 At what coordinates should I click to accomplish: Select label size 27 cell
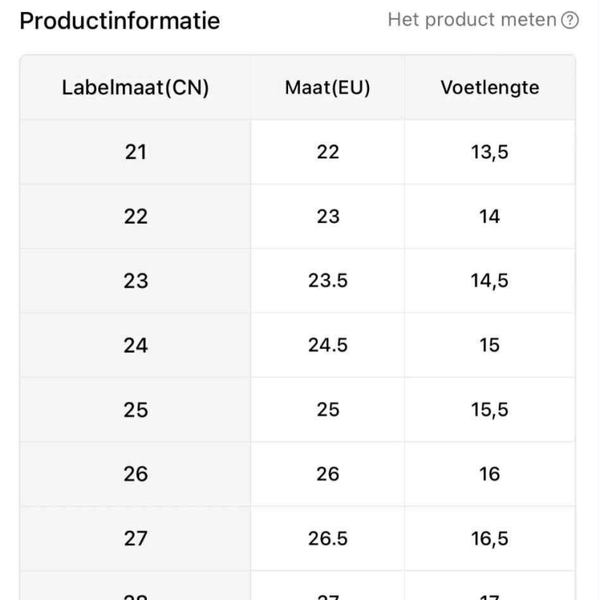135,538
